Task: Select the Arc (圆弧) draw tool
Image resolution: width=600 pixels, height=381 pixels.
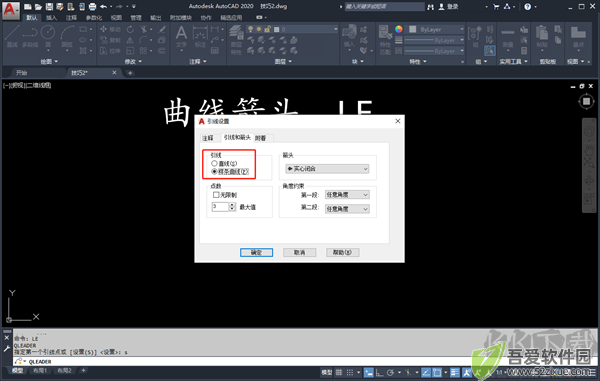Action: pyautogui.click(x=67, y=37)
